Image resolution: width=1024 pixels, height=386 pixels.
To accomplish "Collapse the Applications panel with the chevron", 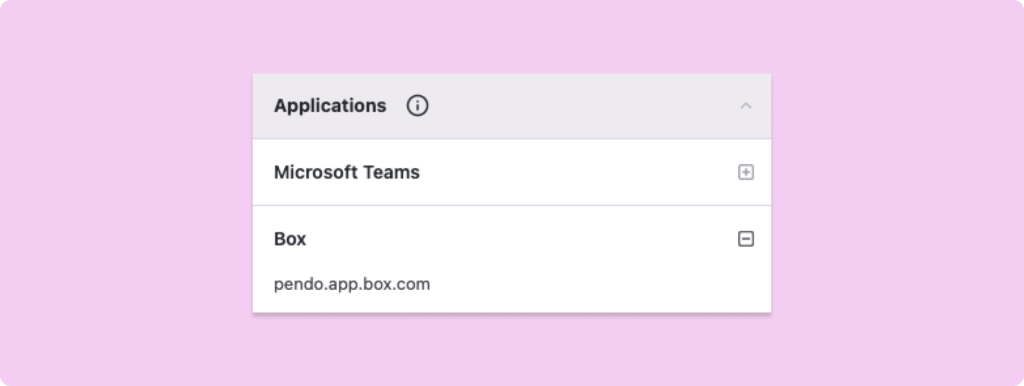I will (x=746, y=106).
